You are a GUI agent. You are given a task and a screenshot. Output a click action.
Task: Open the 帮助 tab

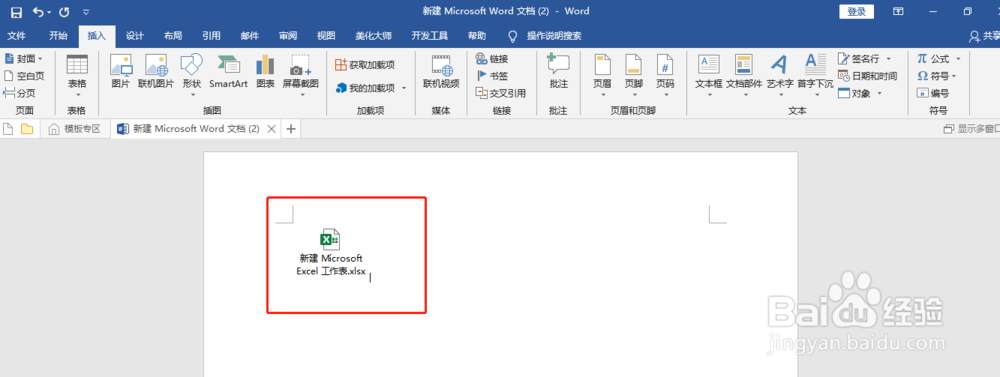pos(476,36)
